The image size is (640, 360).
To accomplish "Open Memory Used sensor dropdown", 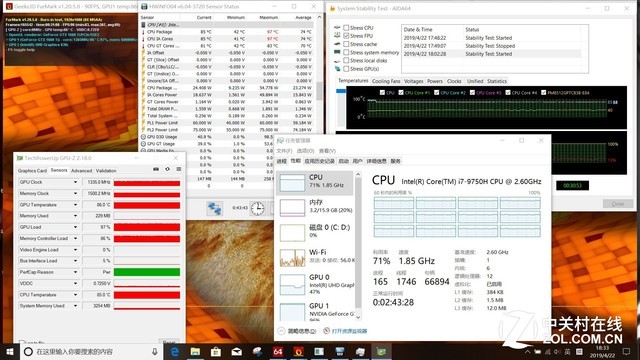I will coord(75,216).
